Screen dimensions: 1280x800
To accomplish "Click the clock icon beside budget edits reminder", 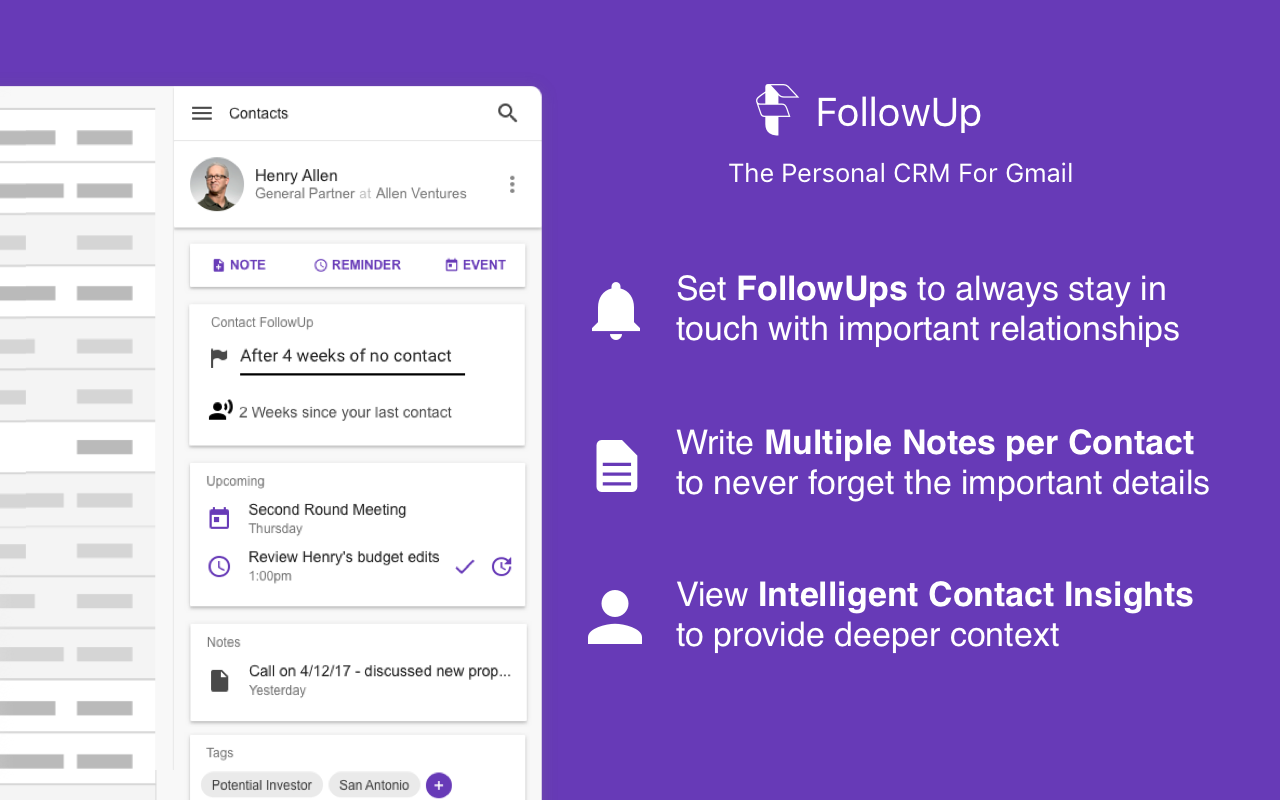I will [x=219, y=567].
